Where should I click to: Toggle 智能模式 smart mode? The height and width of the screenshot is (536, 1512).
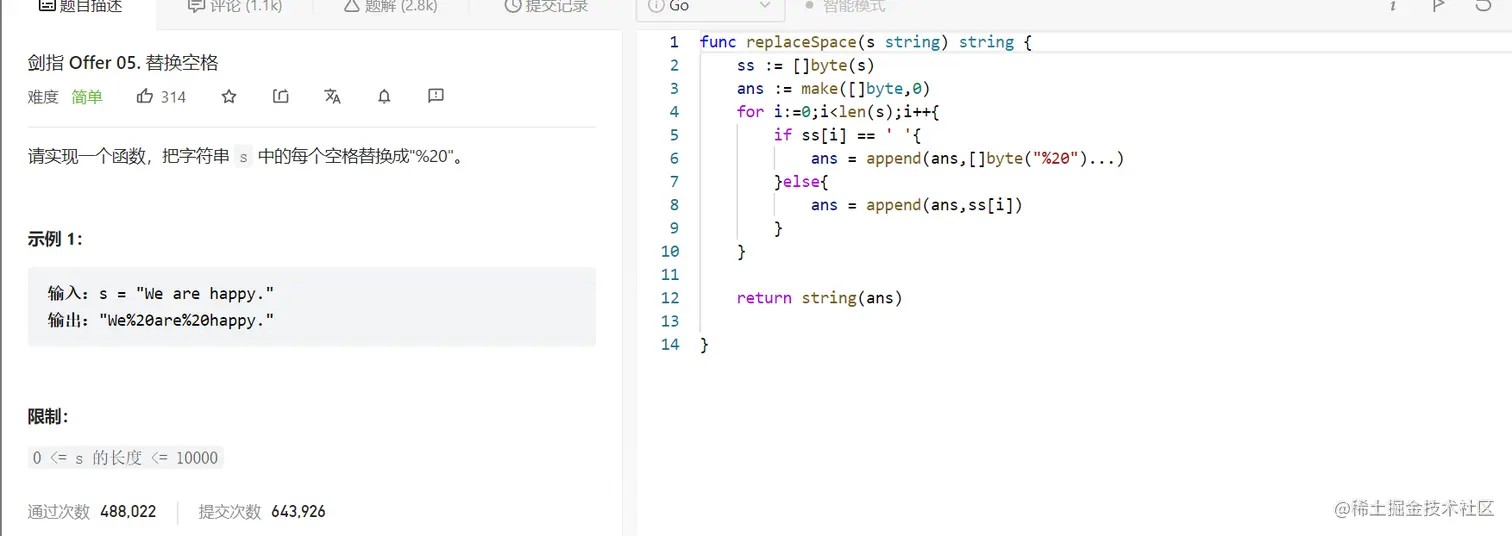pyautogui.click(x=846, y=6)
